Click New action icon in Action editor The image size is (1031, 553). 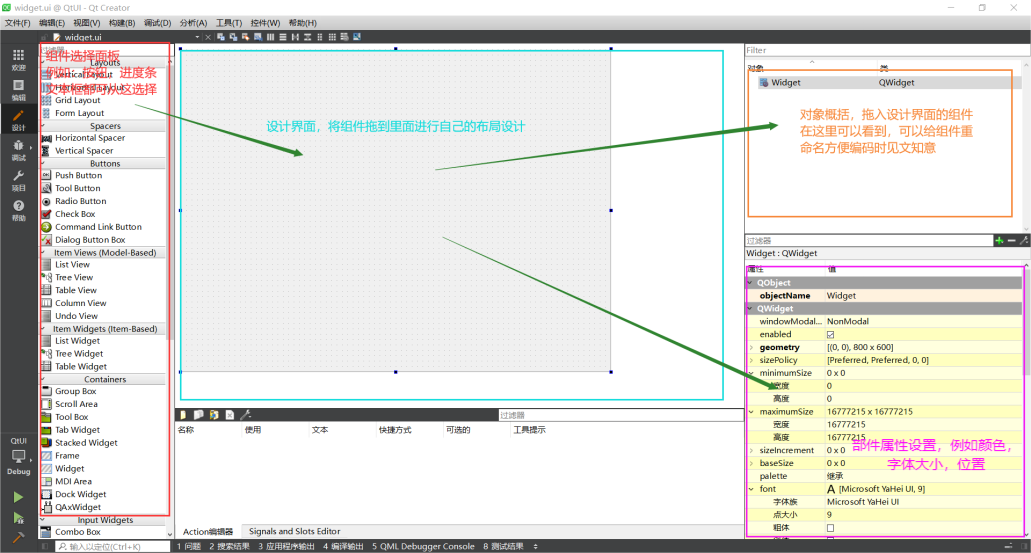tap(183, 415)
